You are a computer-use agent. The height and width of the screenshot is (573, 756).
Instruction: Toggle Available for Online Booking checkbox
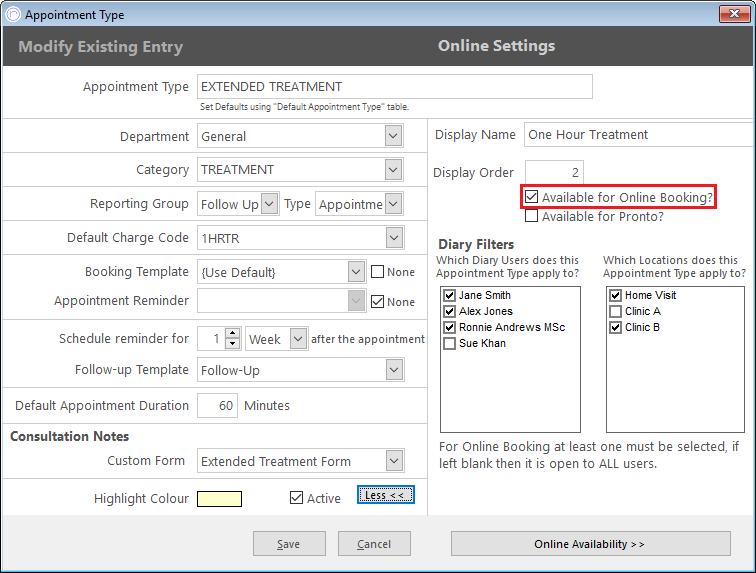click(531, 197)
